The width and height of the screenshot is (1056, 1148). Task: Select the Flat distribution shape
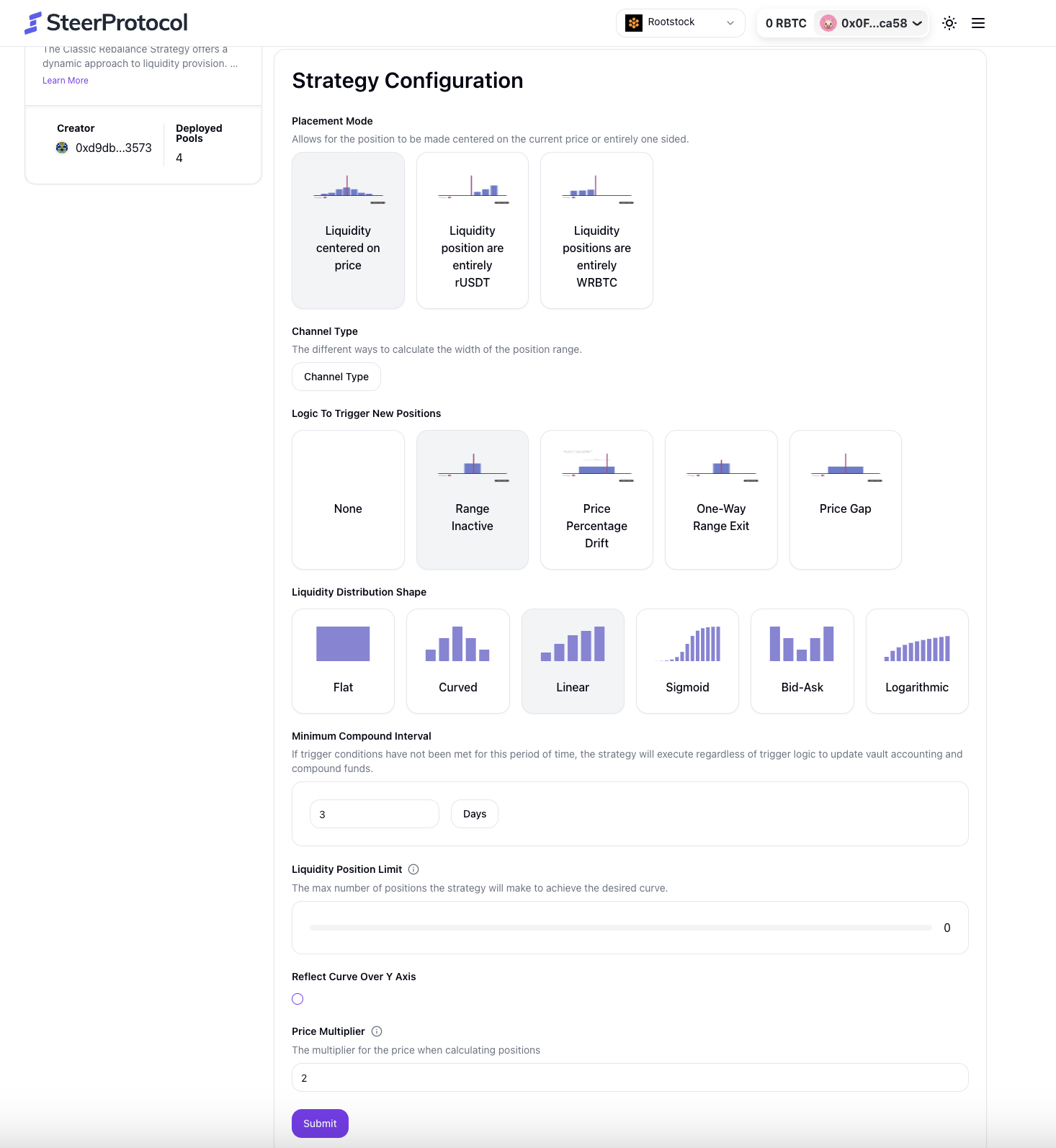(x=343, y=660)
